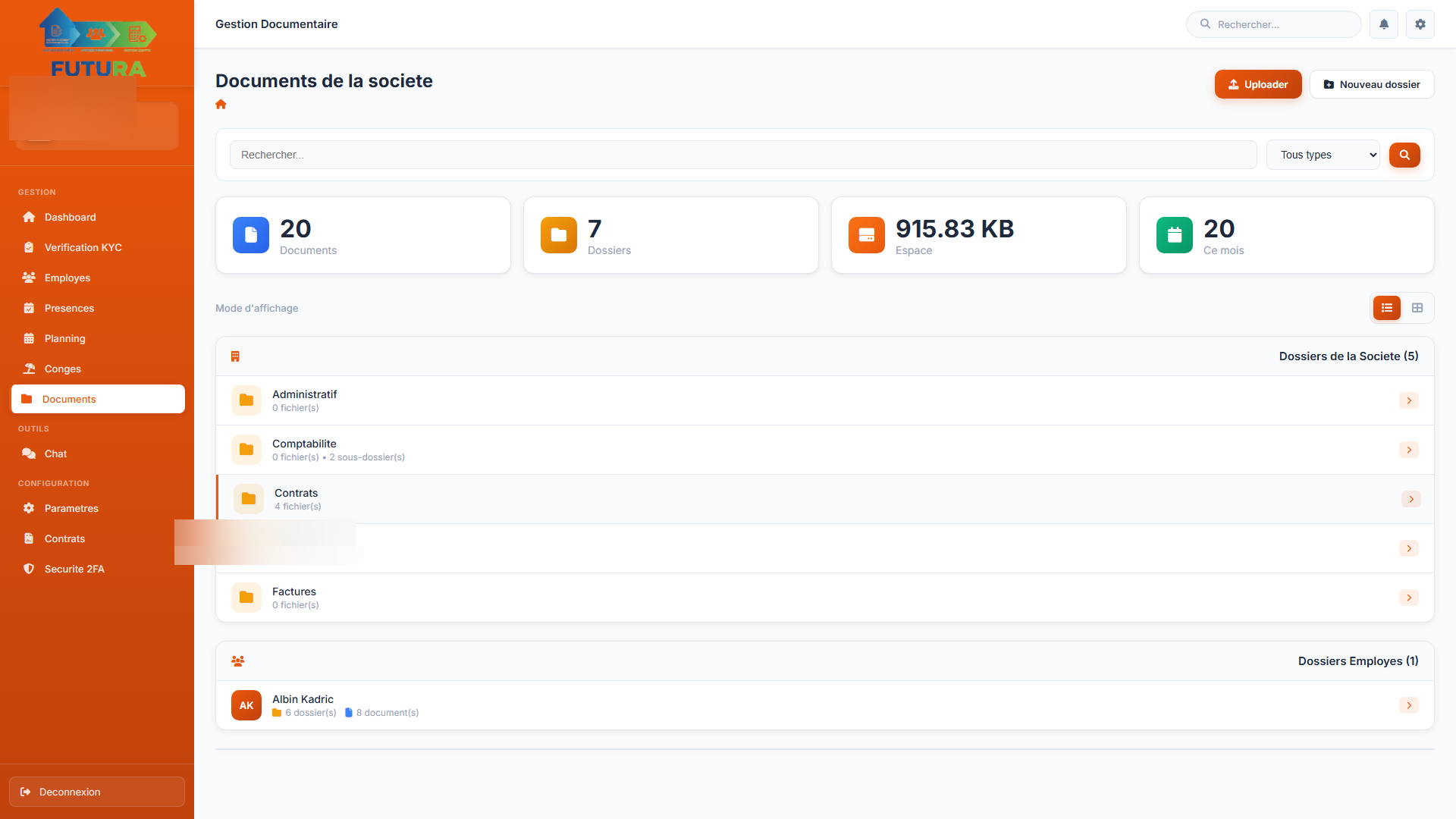Click the orange search magnifier button
This screenshot has height=819, width=1456.
1404,155
